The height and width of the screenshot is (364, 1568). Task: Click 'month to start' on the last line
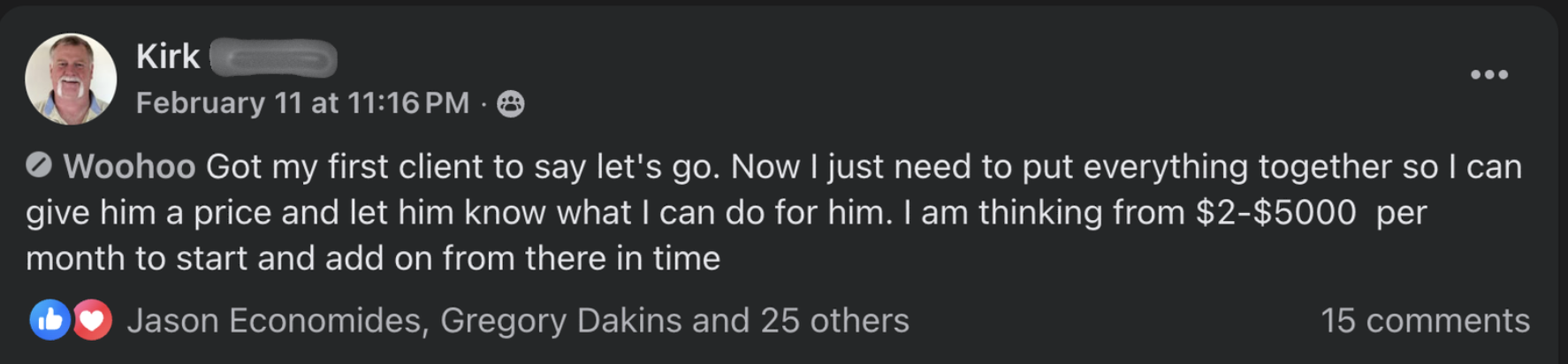point(136,258)
